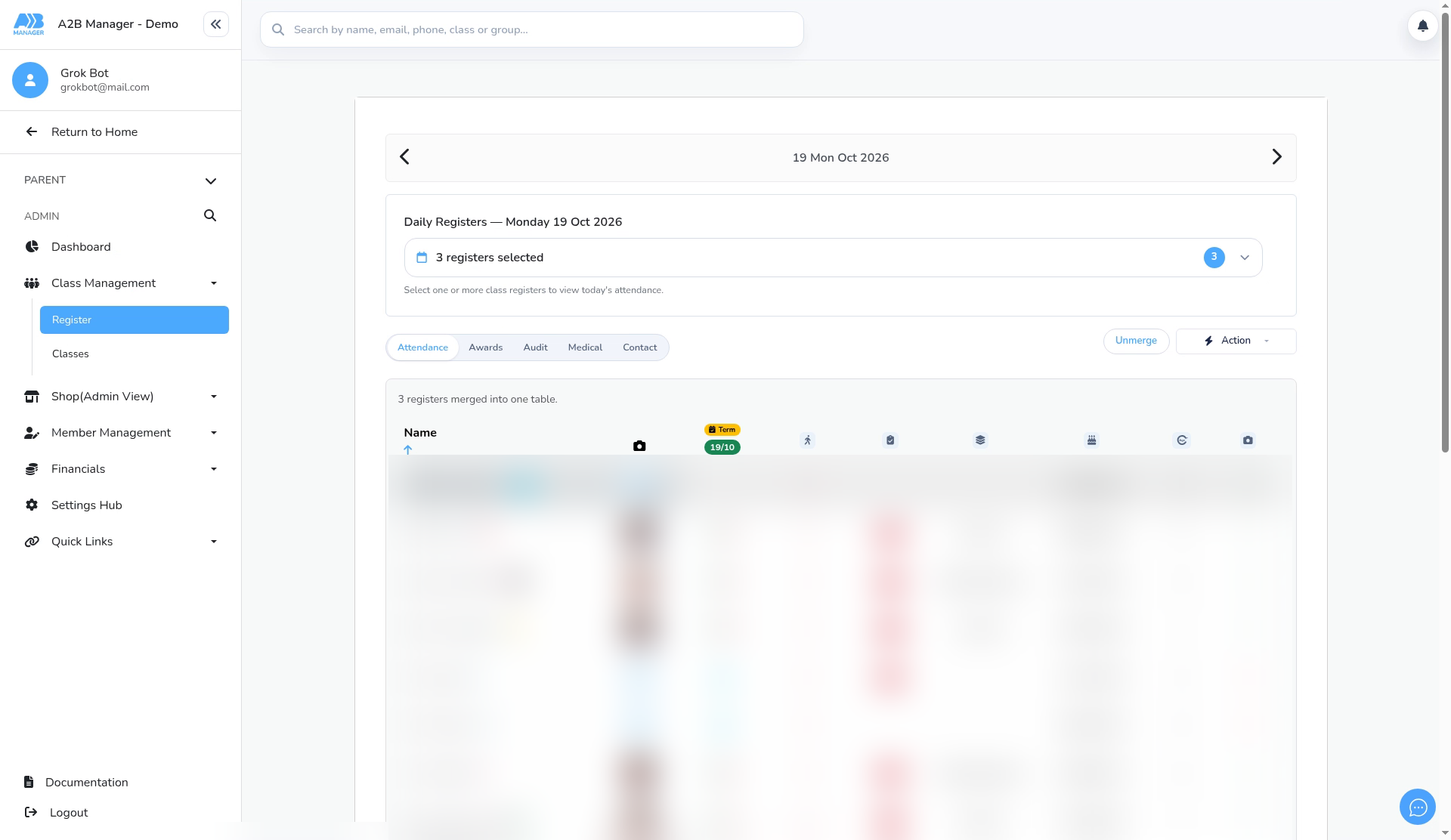Open the 3 registers selected dropdown

point(833,258)
